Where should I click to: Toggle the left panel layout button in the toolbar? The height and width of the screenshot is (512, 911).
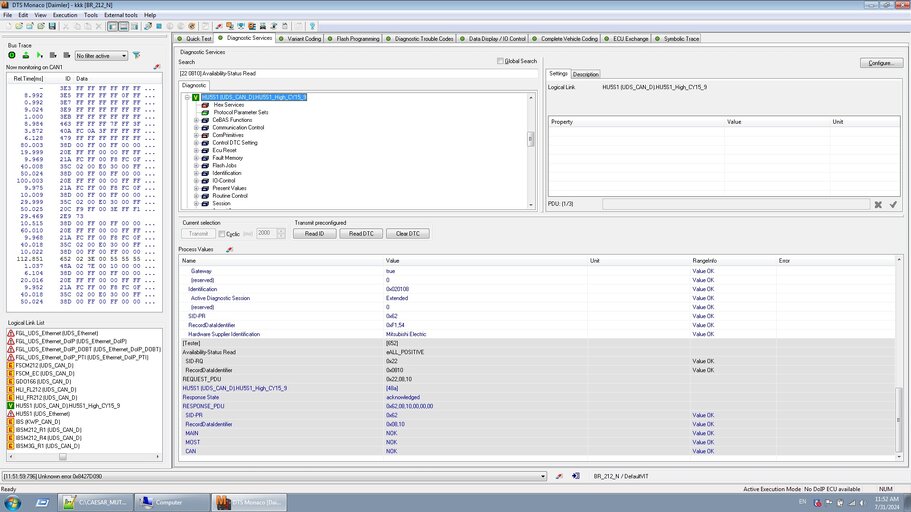coord(113,26)
